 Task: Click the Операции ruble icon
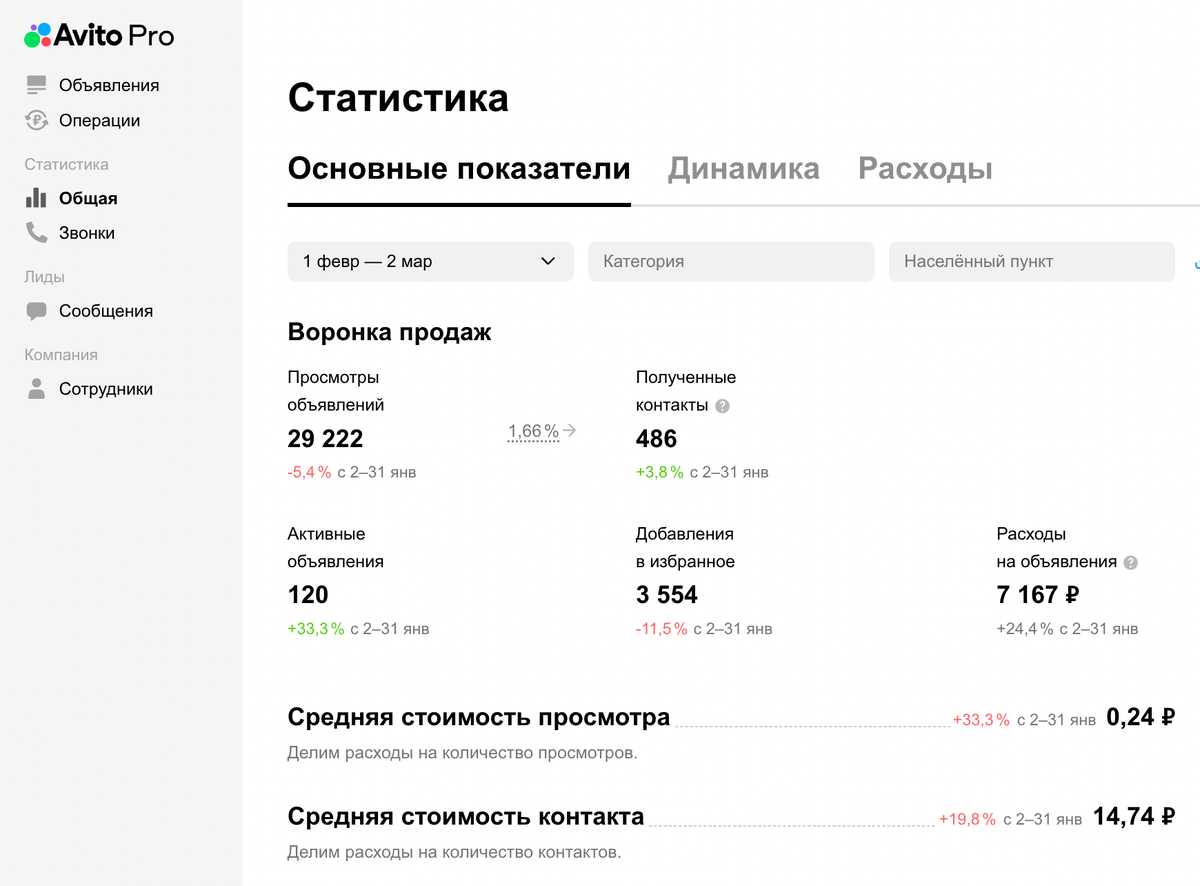coord(37,120)
